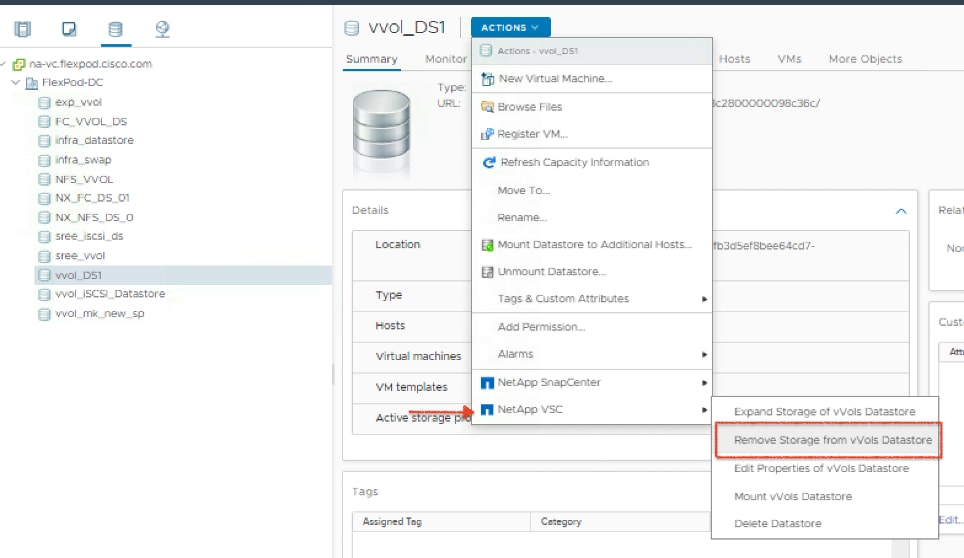This screenshot has height=558, width=964.
Task: Click the Register VM menu icon
Action: [488, 134]
